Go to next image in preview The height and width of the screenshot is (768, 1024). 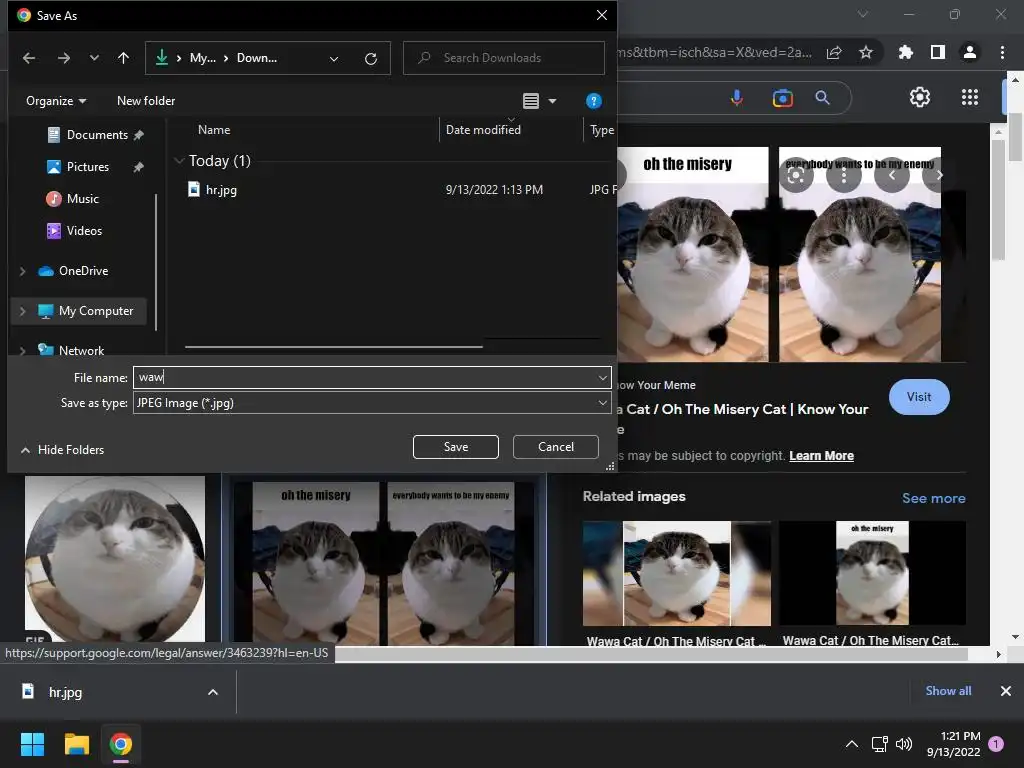(x=939, y=175)
